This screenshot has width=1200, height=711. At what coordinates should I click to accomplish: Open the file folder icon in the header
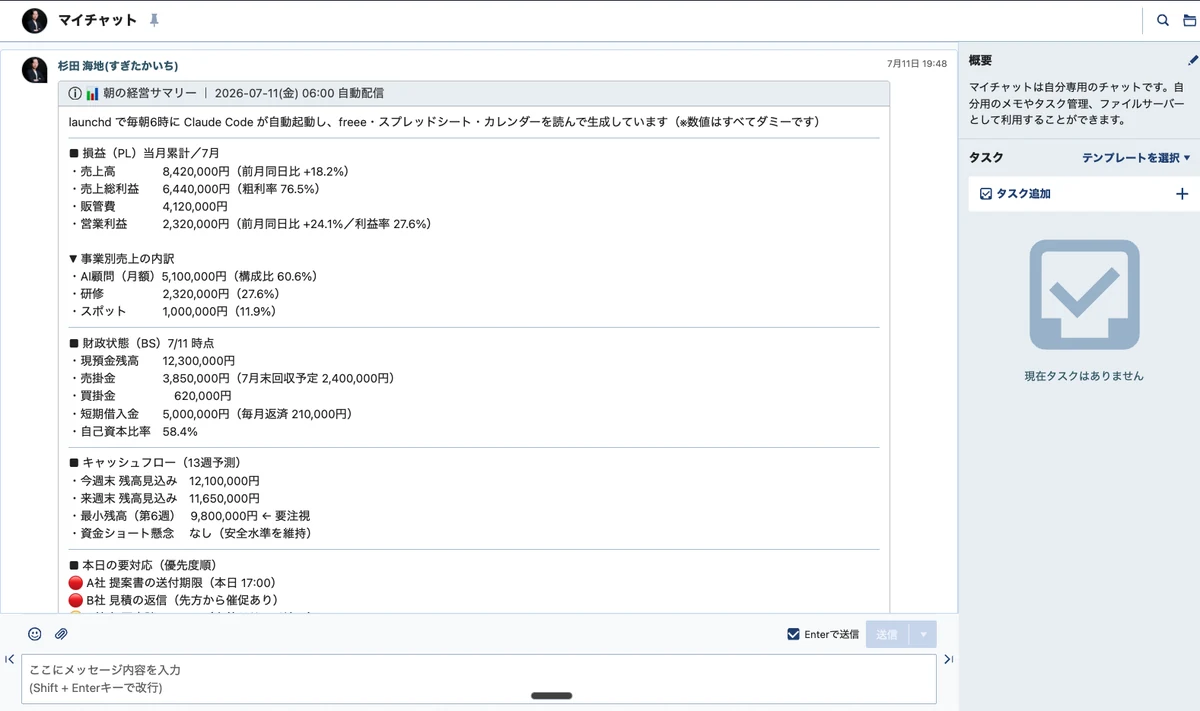[1189, 20]
